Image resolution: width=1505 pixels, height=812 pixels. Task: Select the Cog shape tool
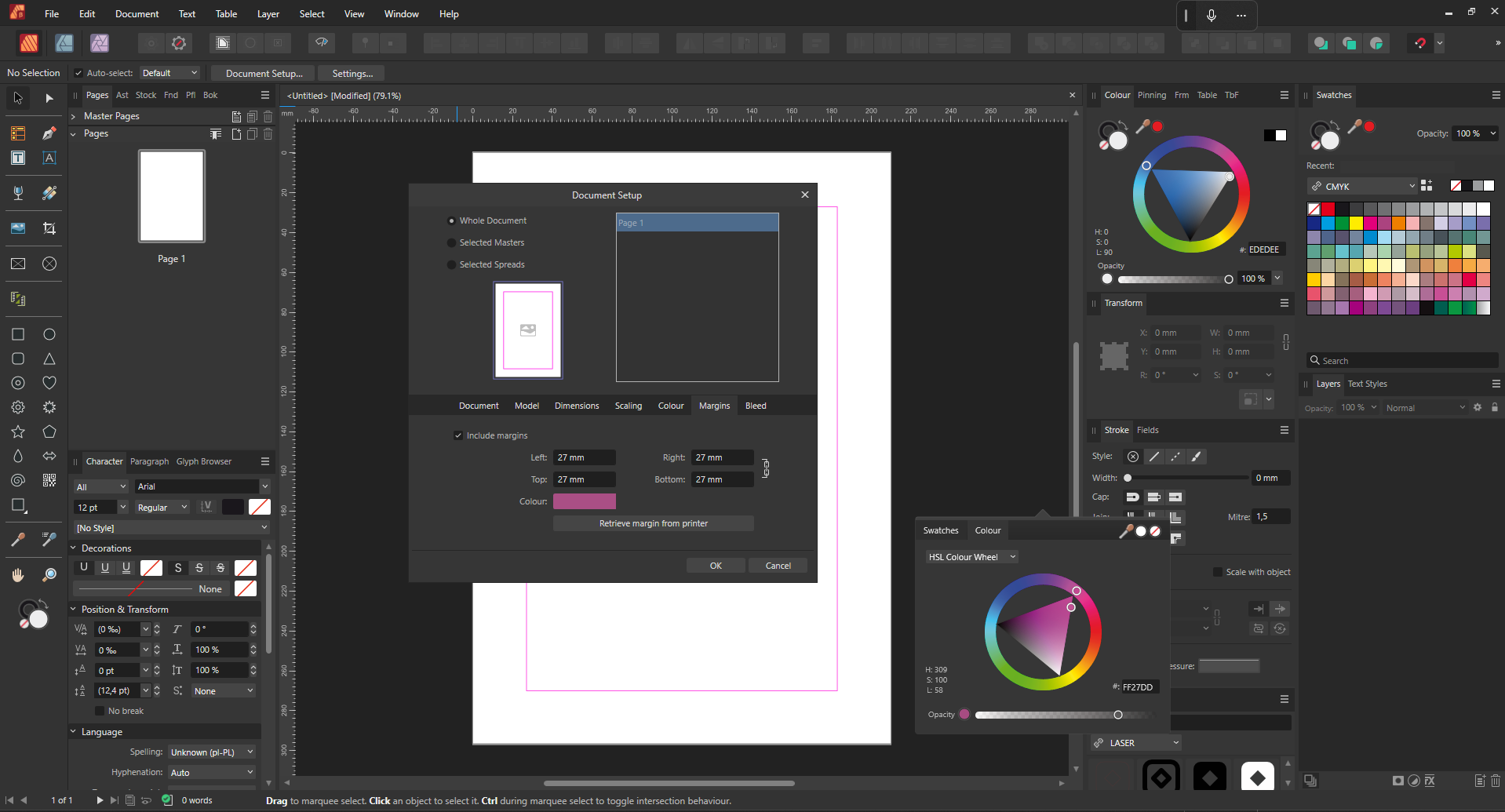pyautogui.click(x=18, y=407)
